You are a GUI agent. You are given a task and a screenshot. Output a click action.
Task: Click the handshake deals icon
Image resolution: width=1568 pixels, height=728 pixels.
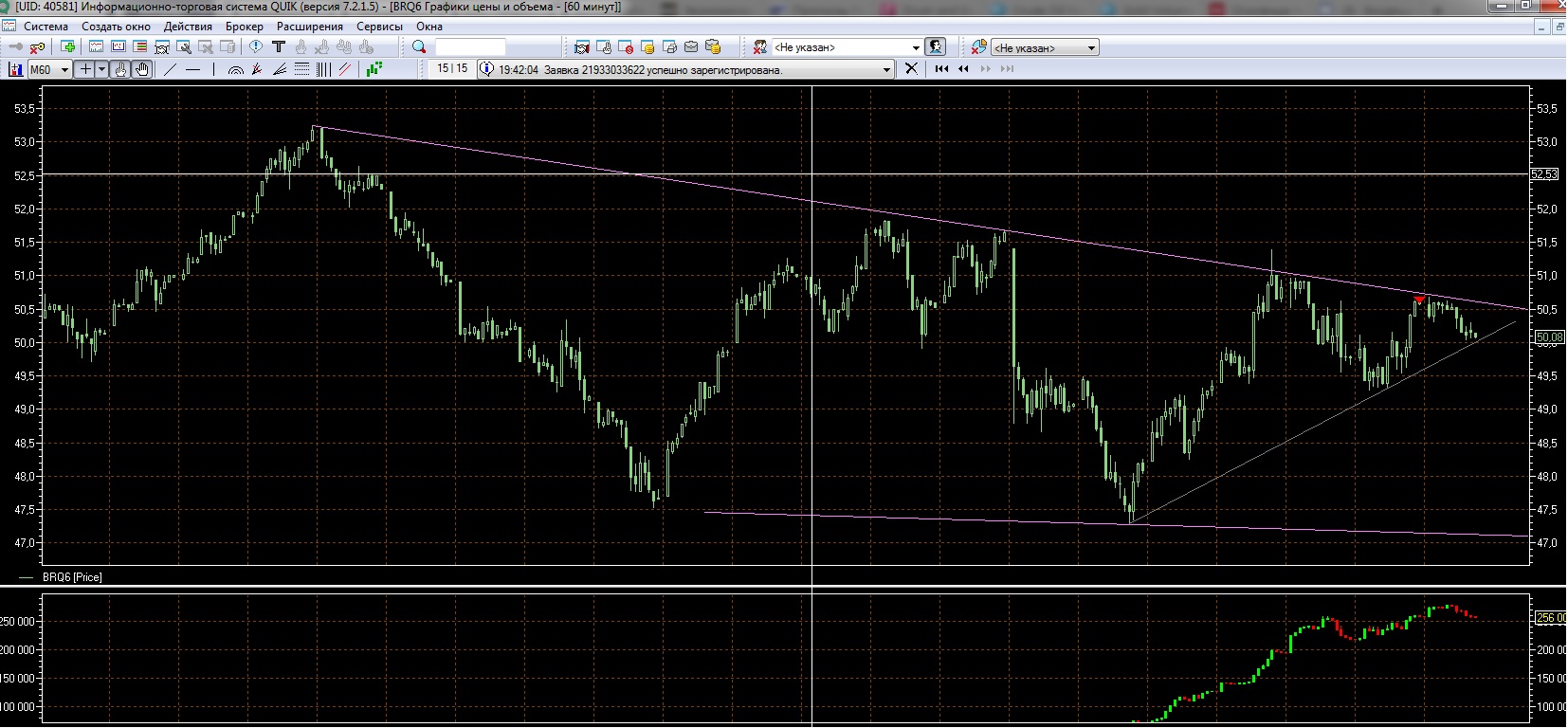pyautogui.click(x=582, y=47)
